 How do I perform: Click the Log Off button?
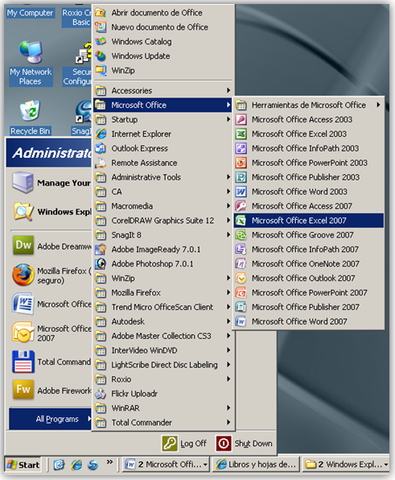[184, 444]
